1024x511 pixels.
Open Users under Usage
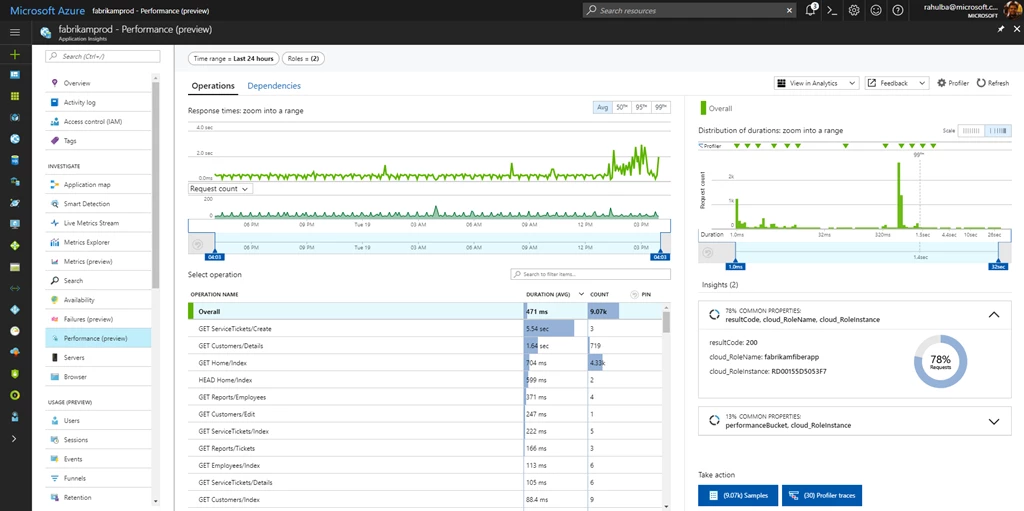98,421
